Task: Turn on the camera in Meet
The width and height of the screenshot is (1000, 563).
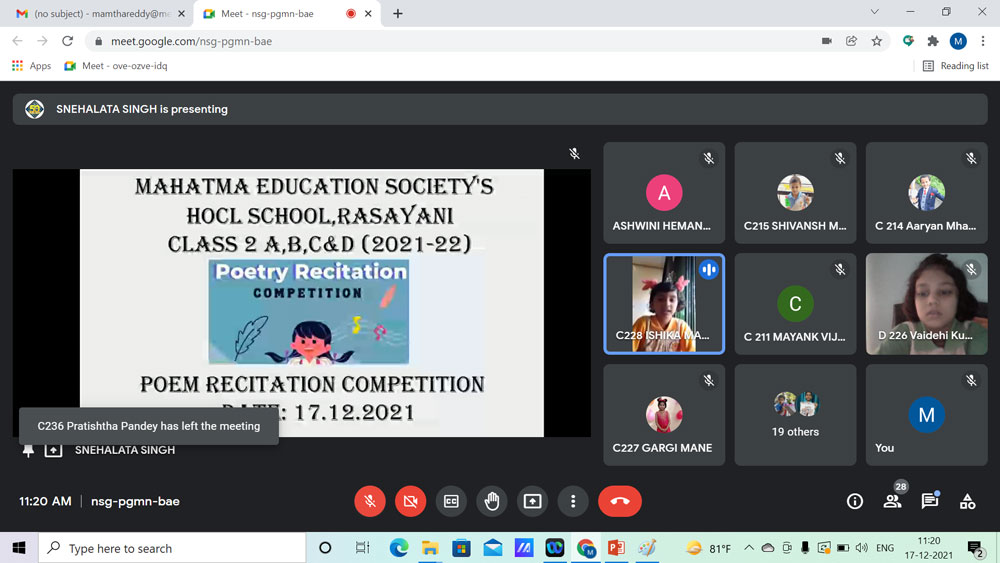Action: 410,501
